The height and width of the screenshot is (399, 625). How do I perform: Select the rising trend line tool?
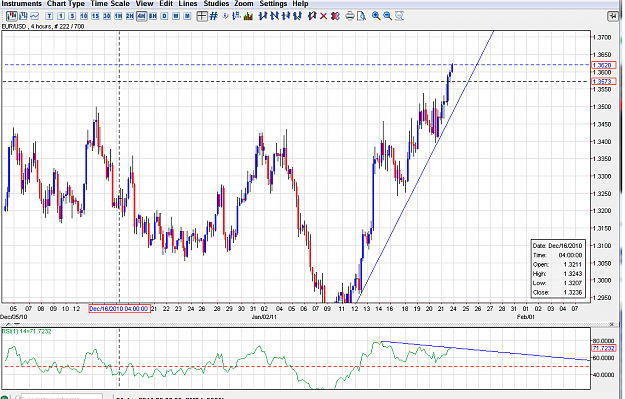pos(263,16)
